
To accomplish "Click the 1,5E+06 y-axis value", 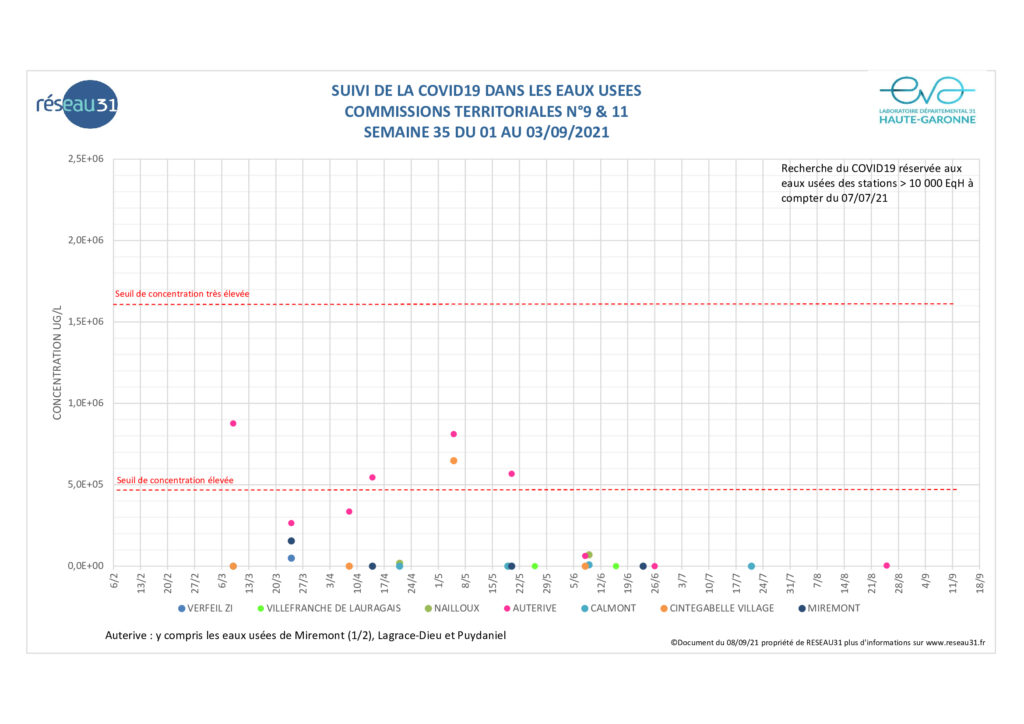I will coord(86,322).
